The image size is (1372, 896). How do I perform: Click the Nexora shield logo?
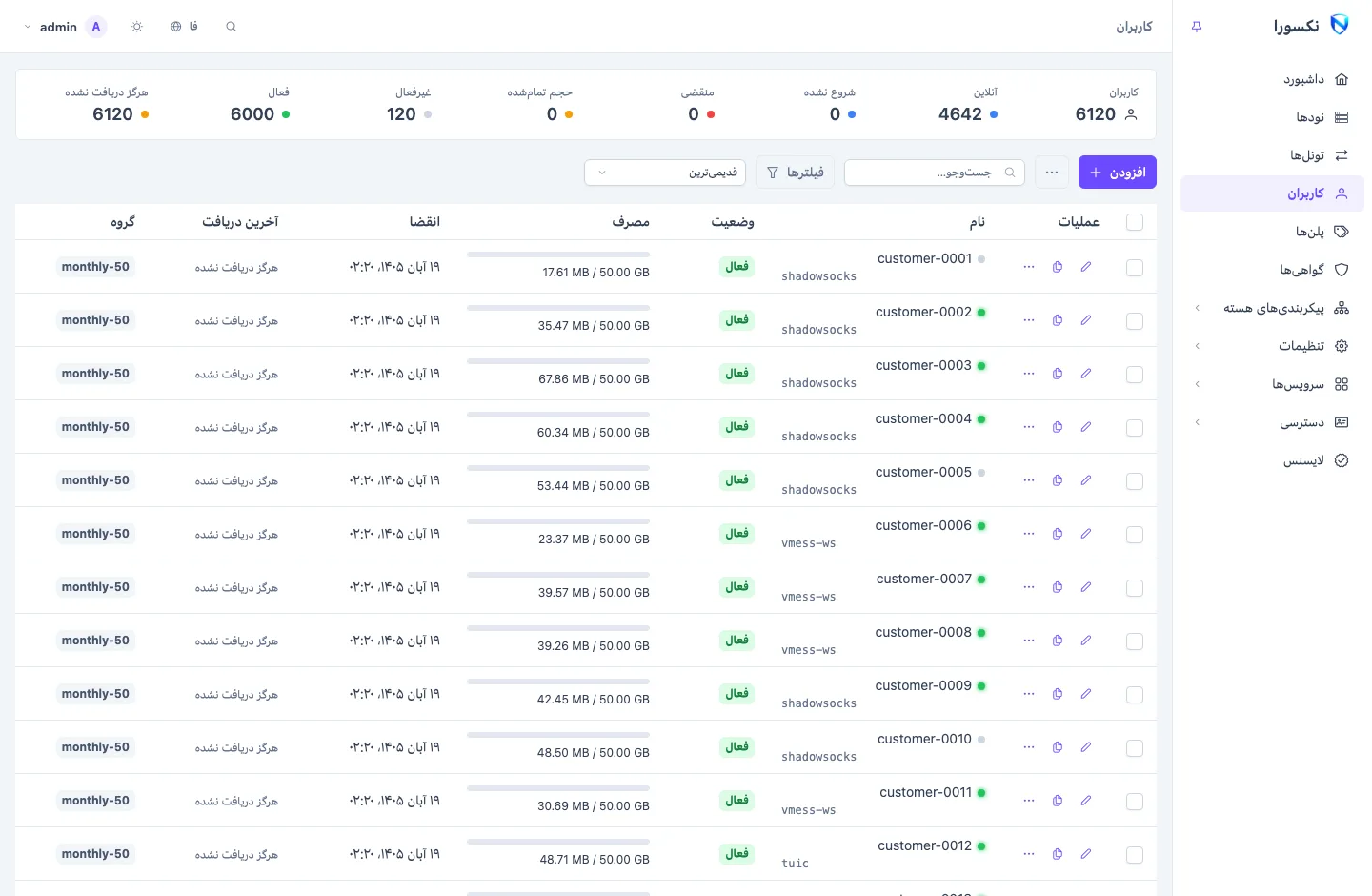click(1340, 26)
